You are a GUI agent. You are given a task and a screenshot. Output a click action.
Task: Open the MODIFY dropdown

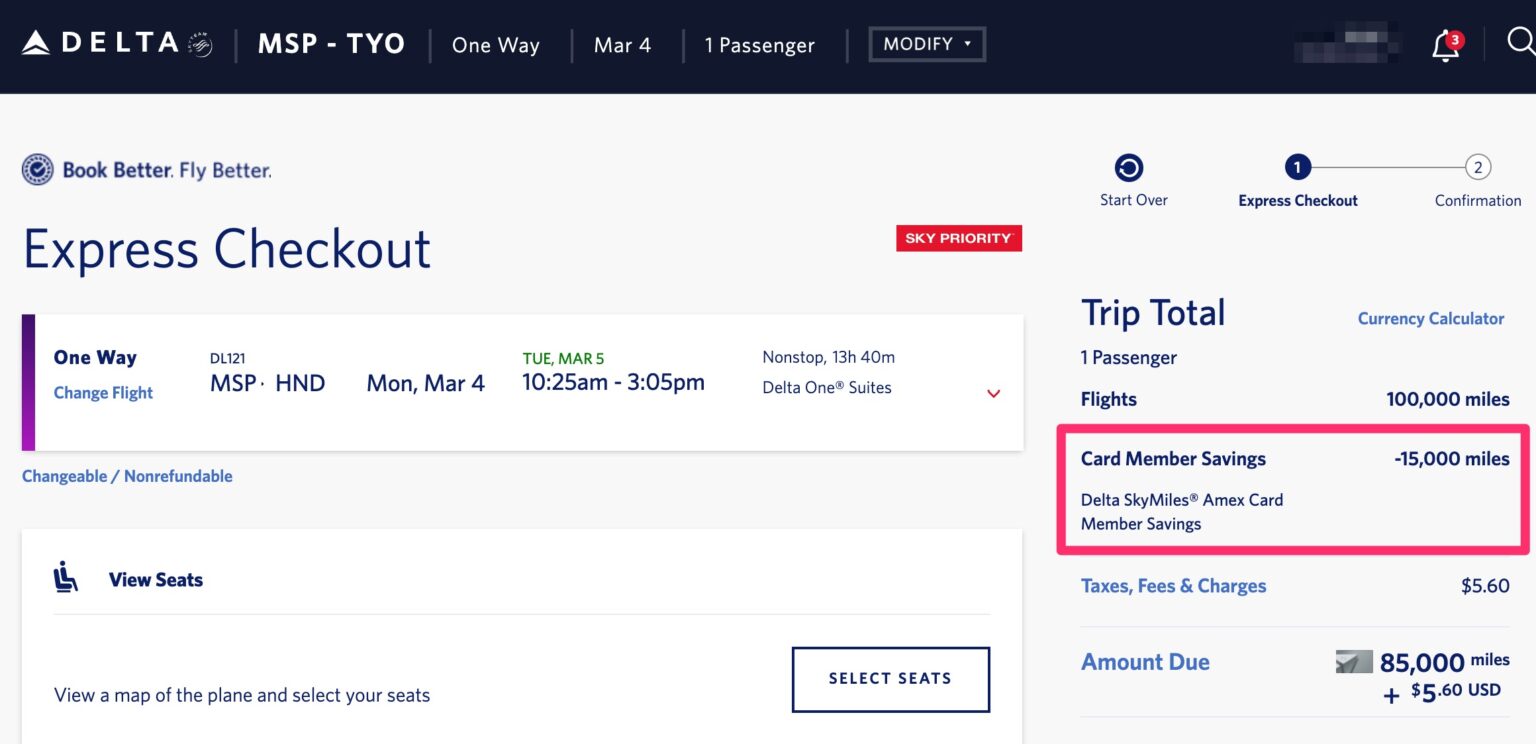coord(926,44)
